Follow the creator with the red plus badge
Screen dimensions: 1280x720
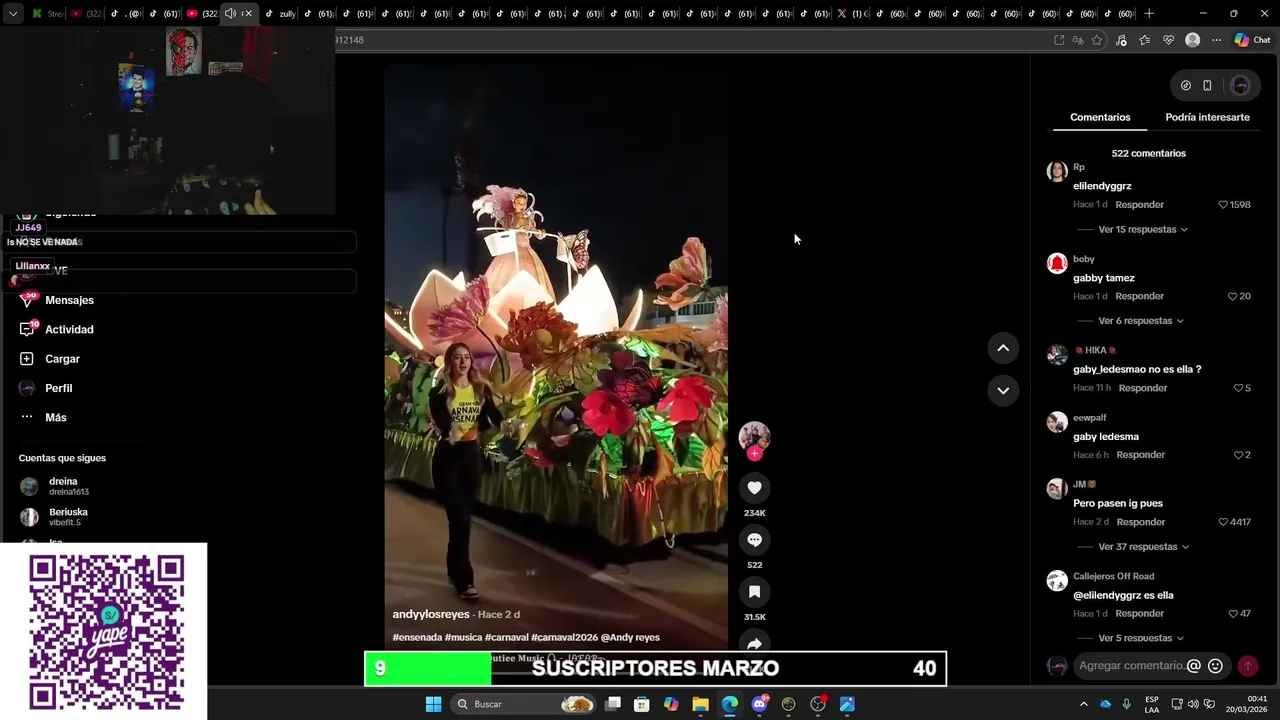pyautogui.click(x=754, y=454)
